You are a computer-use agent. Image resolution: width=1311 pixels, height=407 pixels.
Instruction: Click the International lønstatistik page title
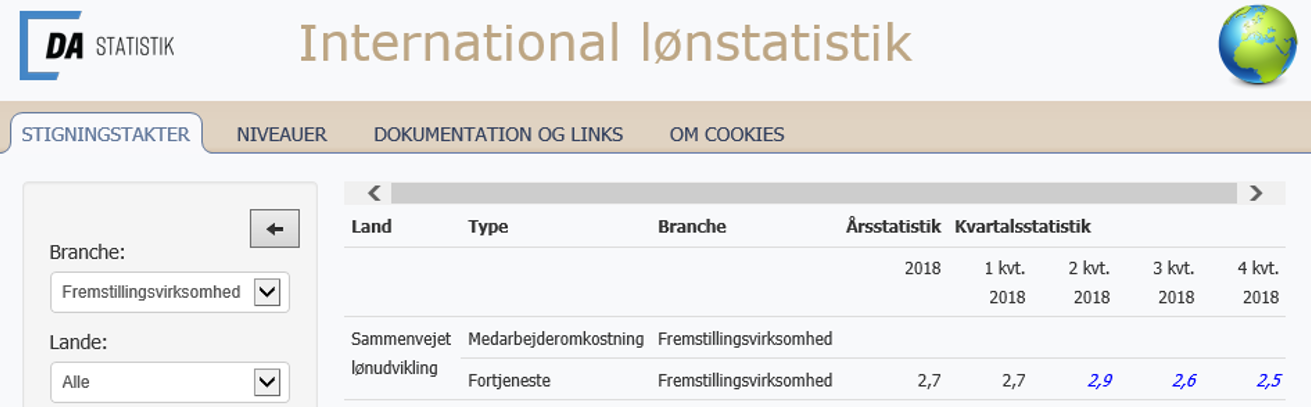pyautogui.click(x=605, y=43)
